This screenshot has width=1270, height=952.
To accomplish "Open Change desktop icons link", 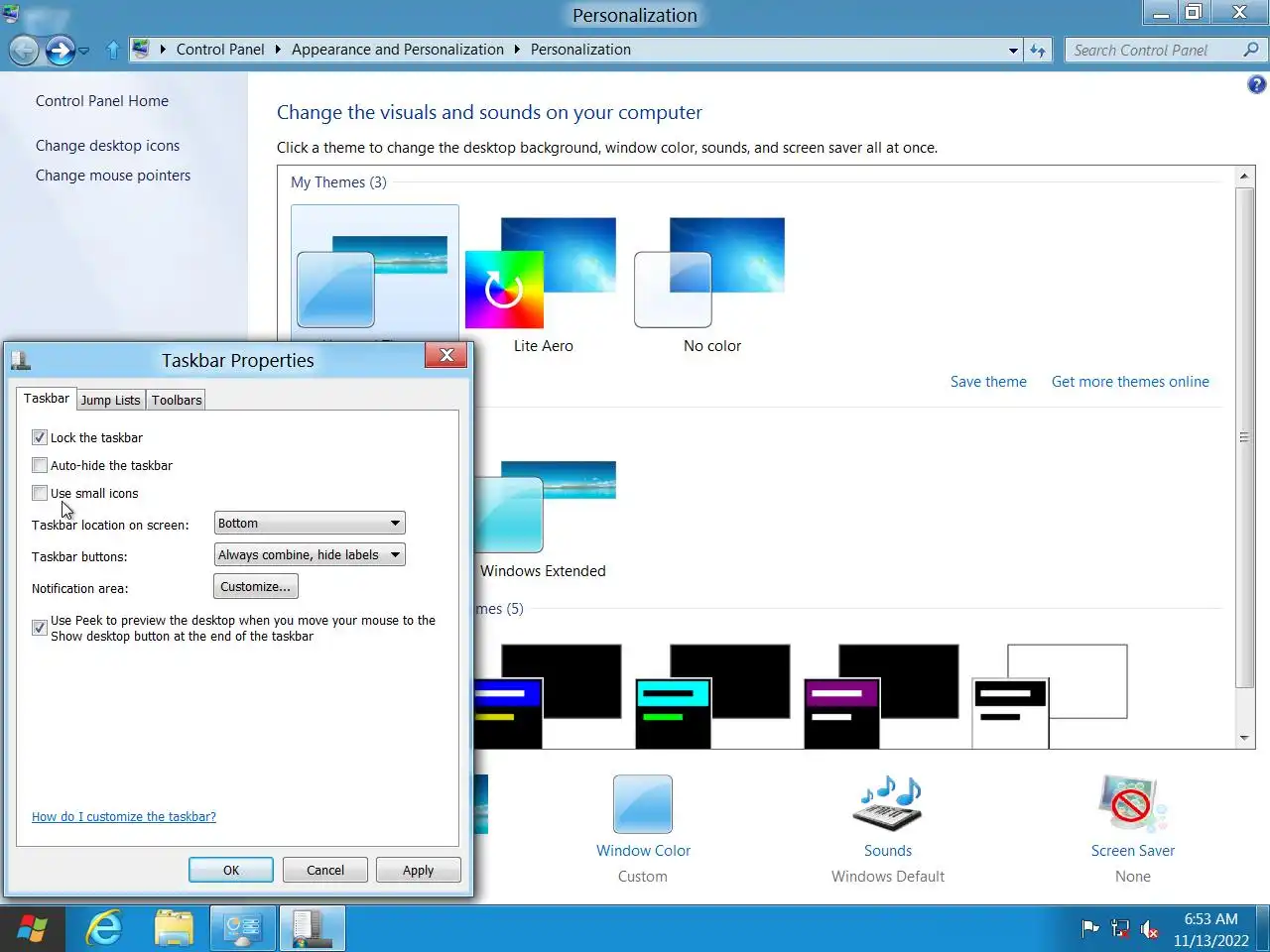I will 108,146.
